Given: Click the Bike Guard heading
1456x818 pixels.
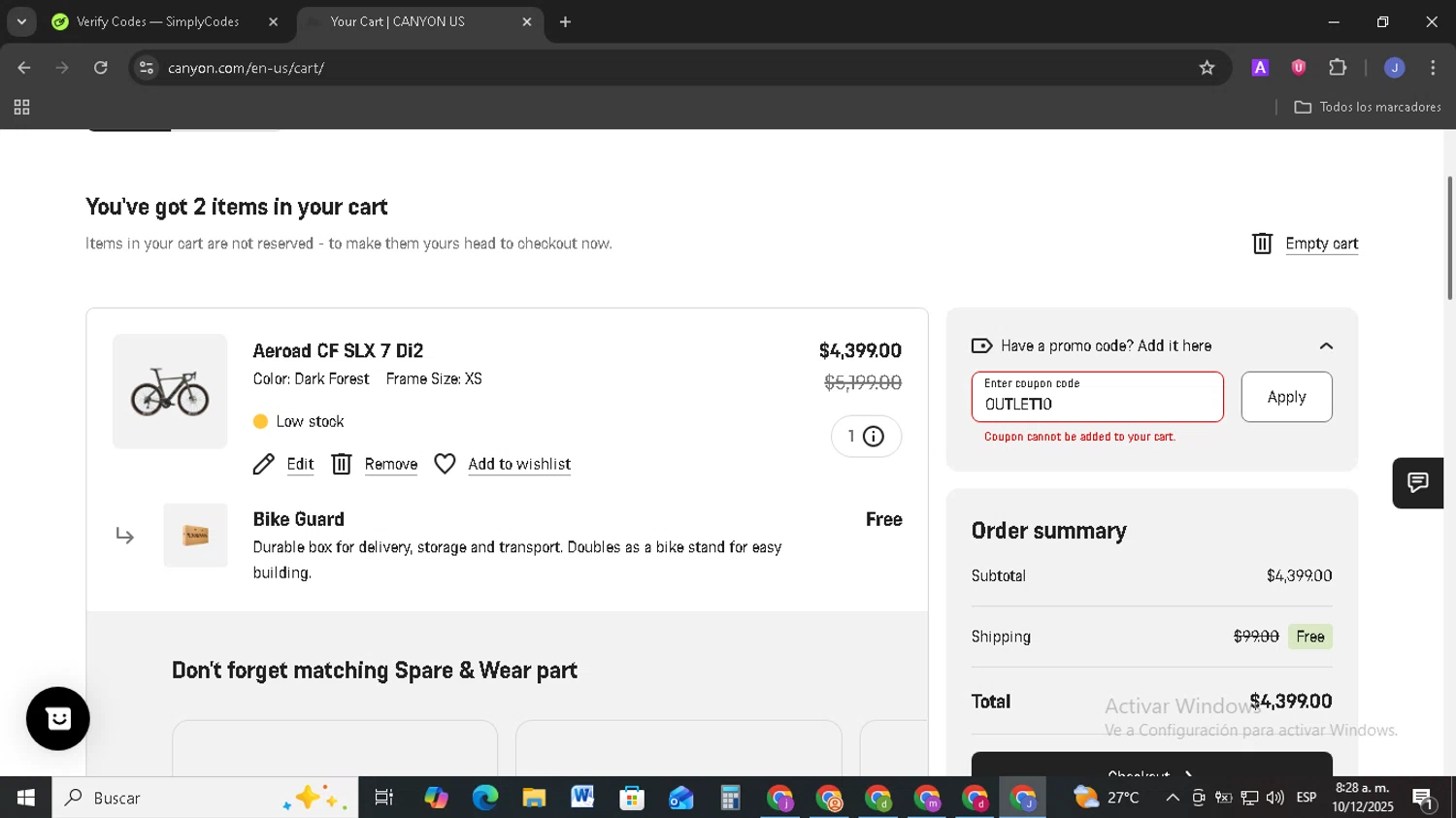Looking at the screenshot, I should tap(299, 519).
